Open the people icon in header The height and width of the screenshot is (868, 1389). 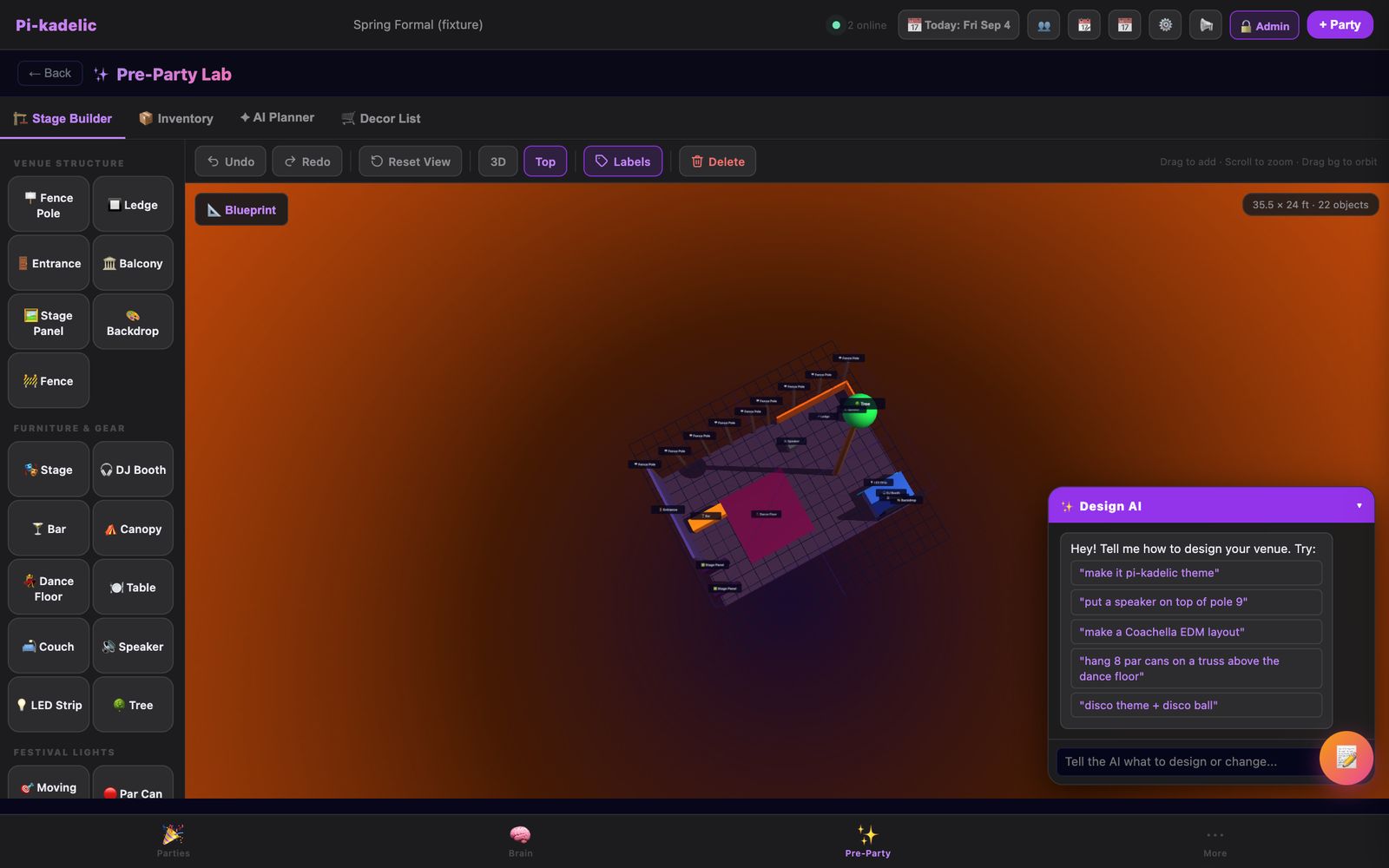click(x=1043, y=25)
